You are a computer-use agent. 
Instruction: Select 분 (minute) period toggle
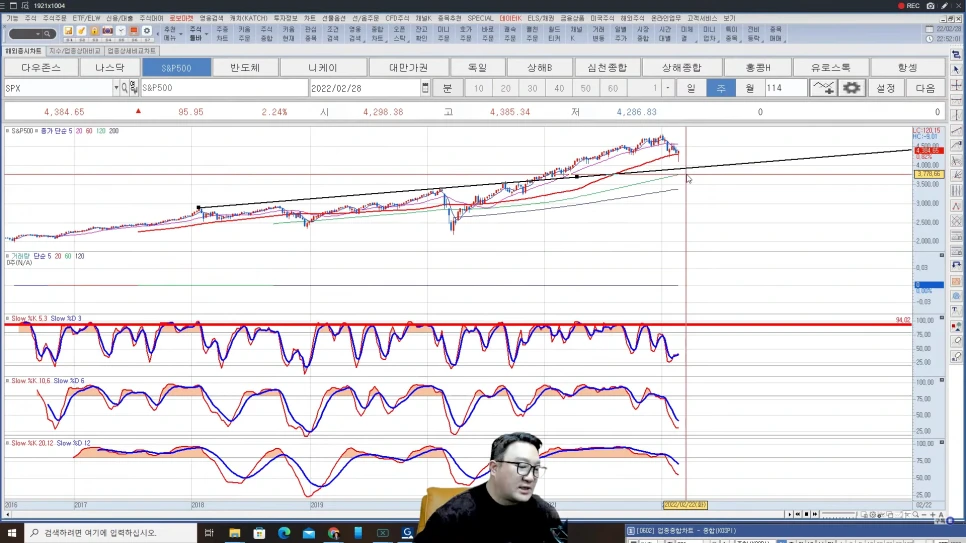click(x=447, y=88)
